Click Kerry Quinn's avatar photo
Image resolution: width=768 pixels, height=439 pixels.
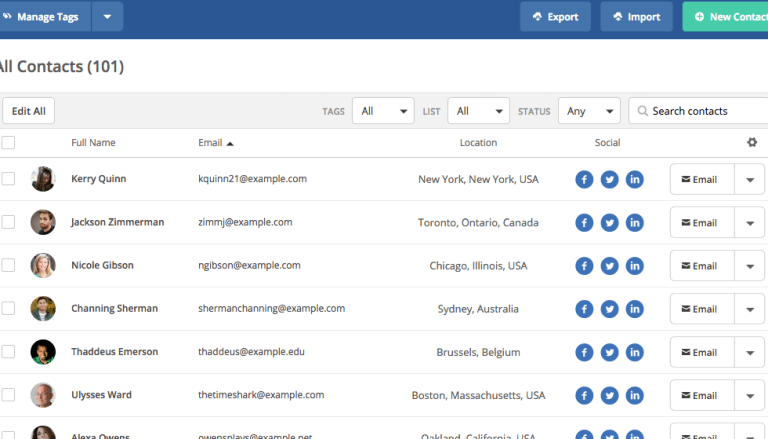click(x=43, y=179)
